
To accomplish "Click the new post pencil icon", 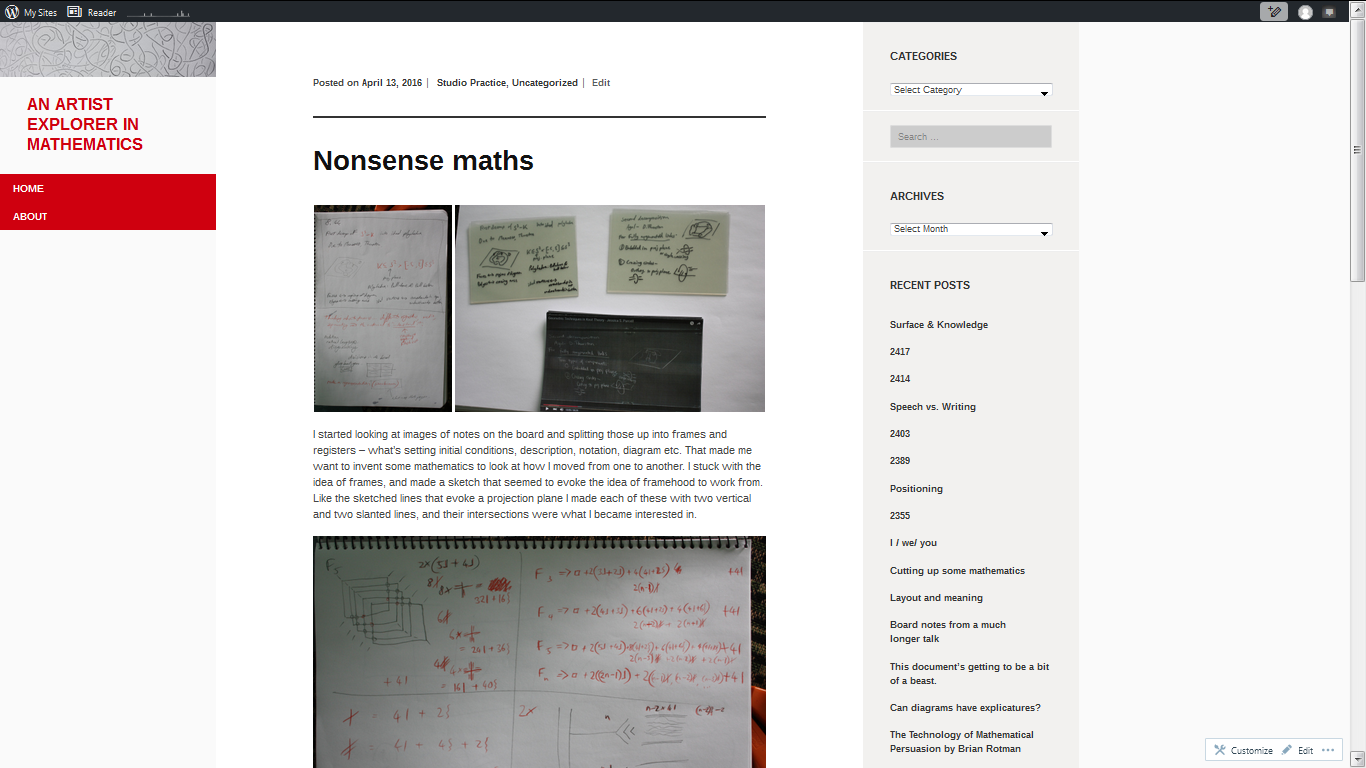I will tap(1273, 12).
